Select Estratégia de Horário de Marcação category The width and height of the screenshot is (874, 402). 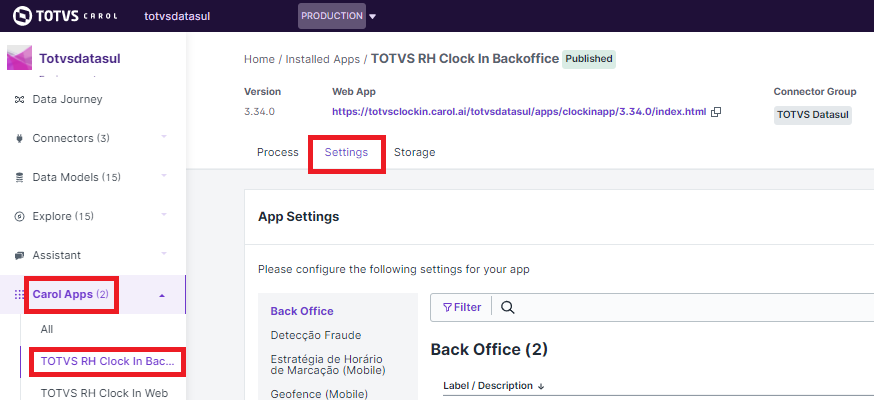[x=328, y=365]
